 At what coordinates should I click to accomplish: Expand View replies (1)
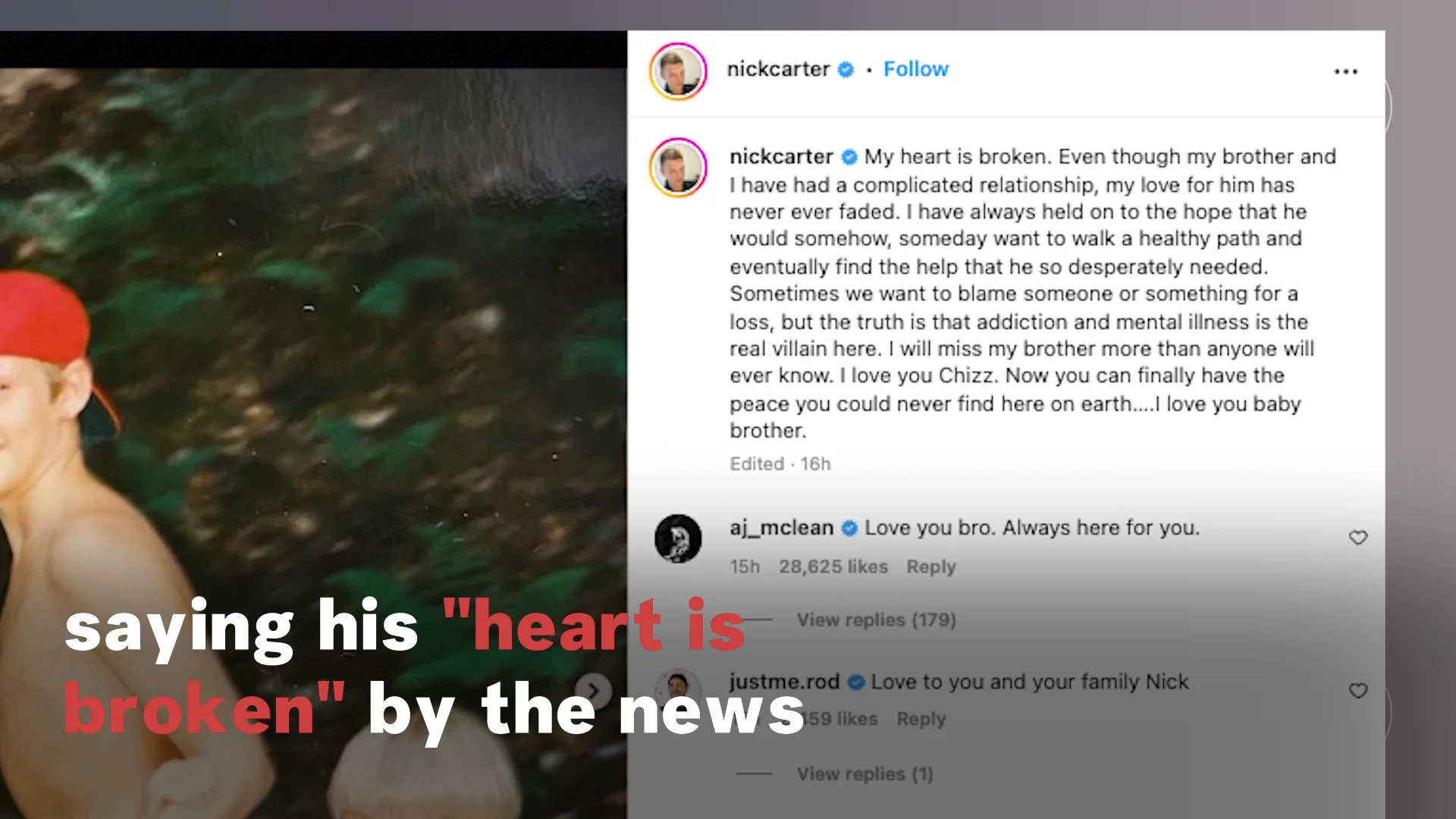864,773
